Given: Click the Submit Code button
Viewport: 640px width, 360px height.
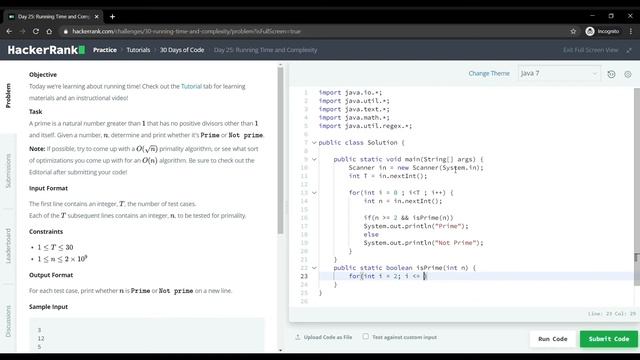Looking at the screenshot, I should pyautogui.click(x=609, y=339).
